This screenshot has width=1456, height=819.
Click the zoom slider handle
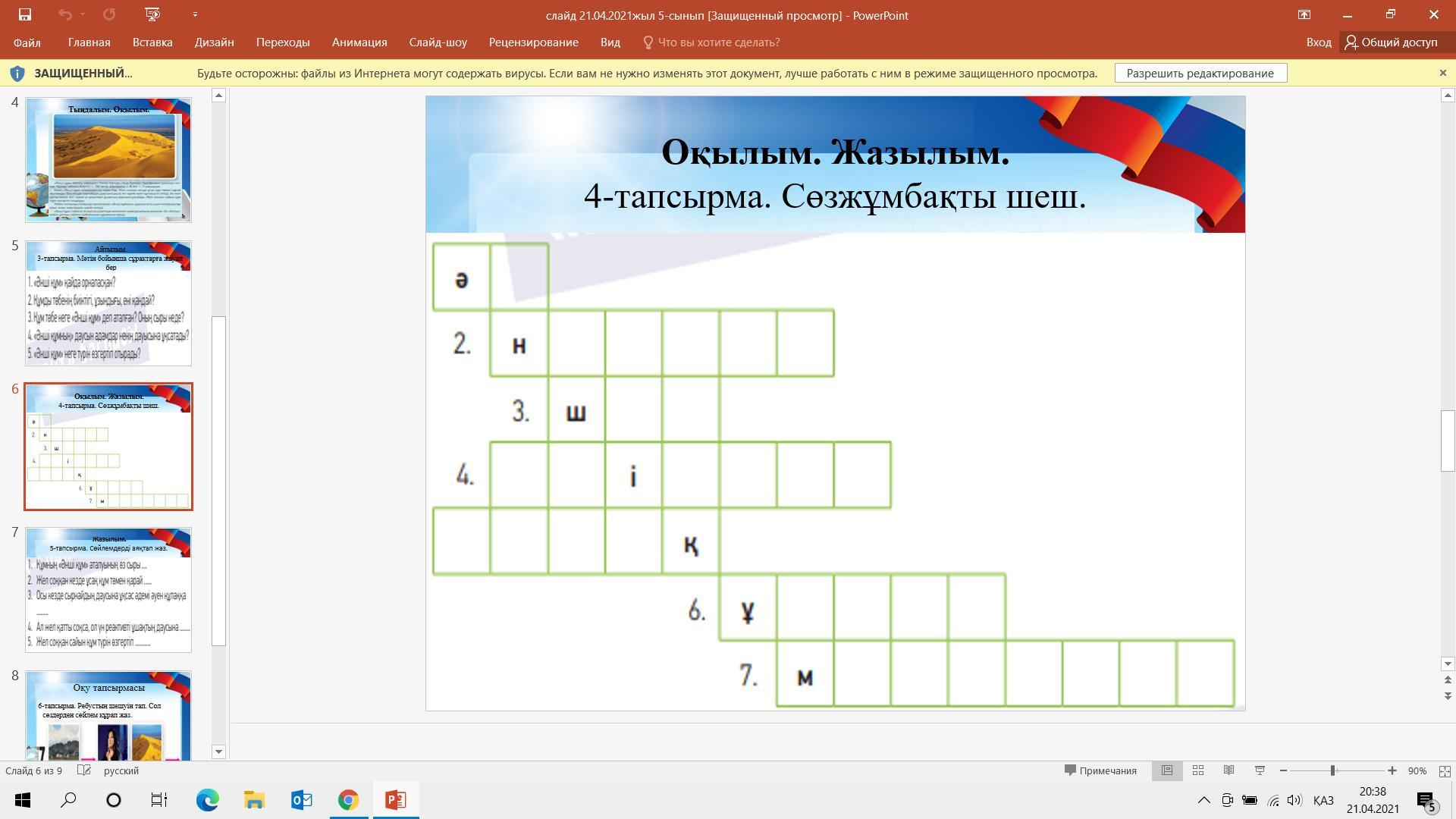pos(1332,770)
